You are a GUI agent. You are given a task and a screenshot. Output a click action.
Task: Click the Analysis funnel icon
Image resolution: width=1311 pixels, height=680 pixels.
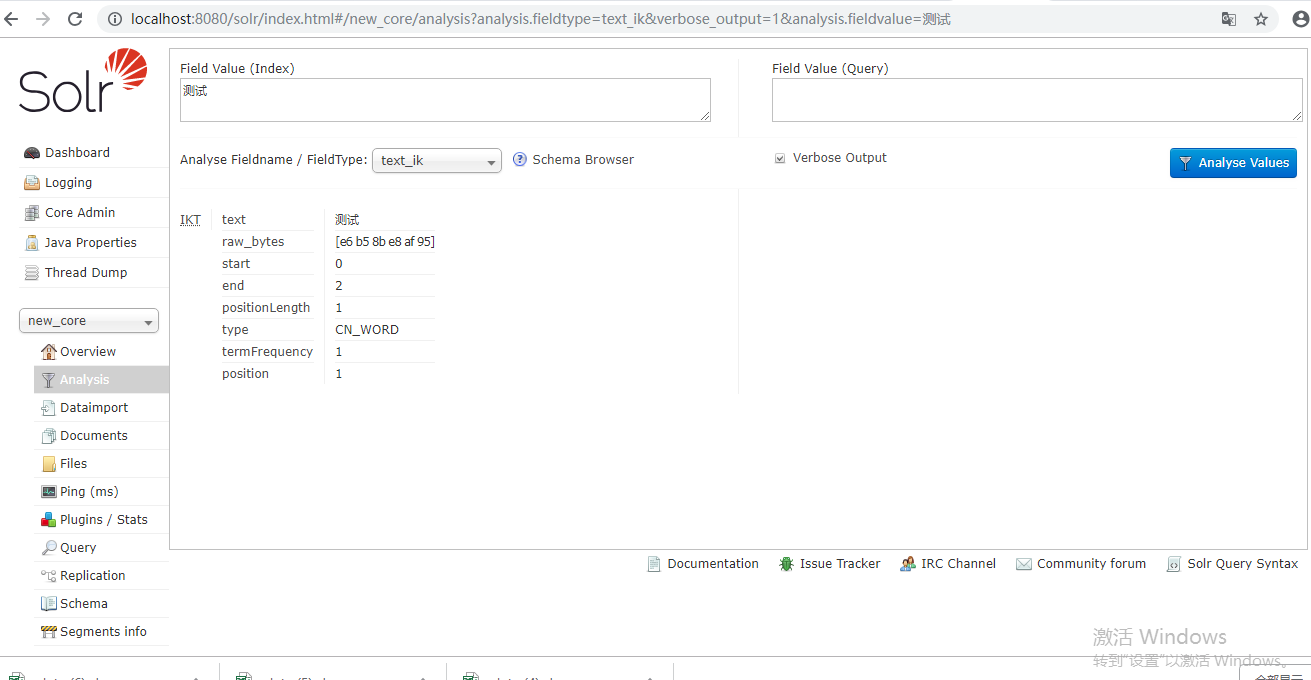tap(48, 380)
